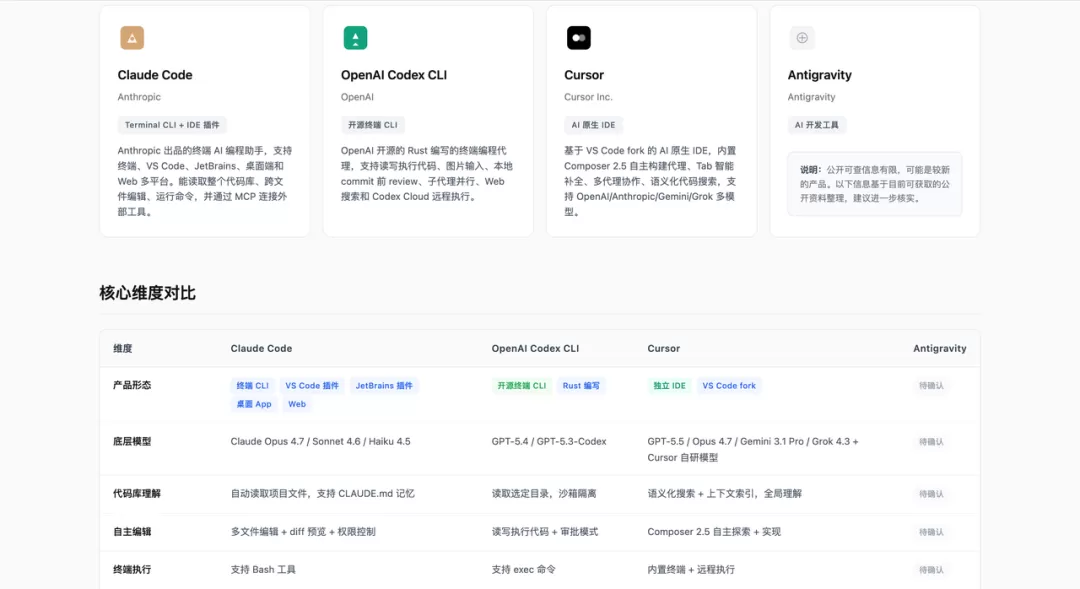Click '待确认' badge in 自主编辑 row
Image resolution: width=1080 pixels, height=589 pixels.
tap(931, 532)
